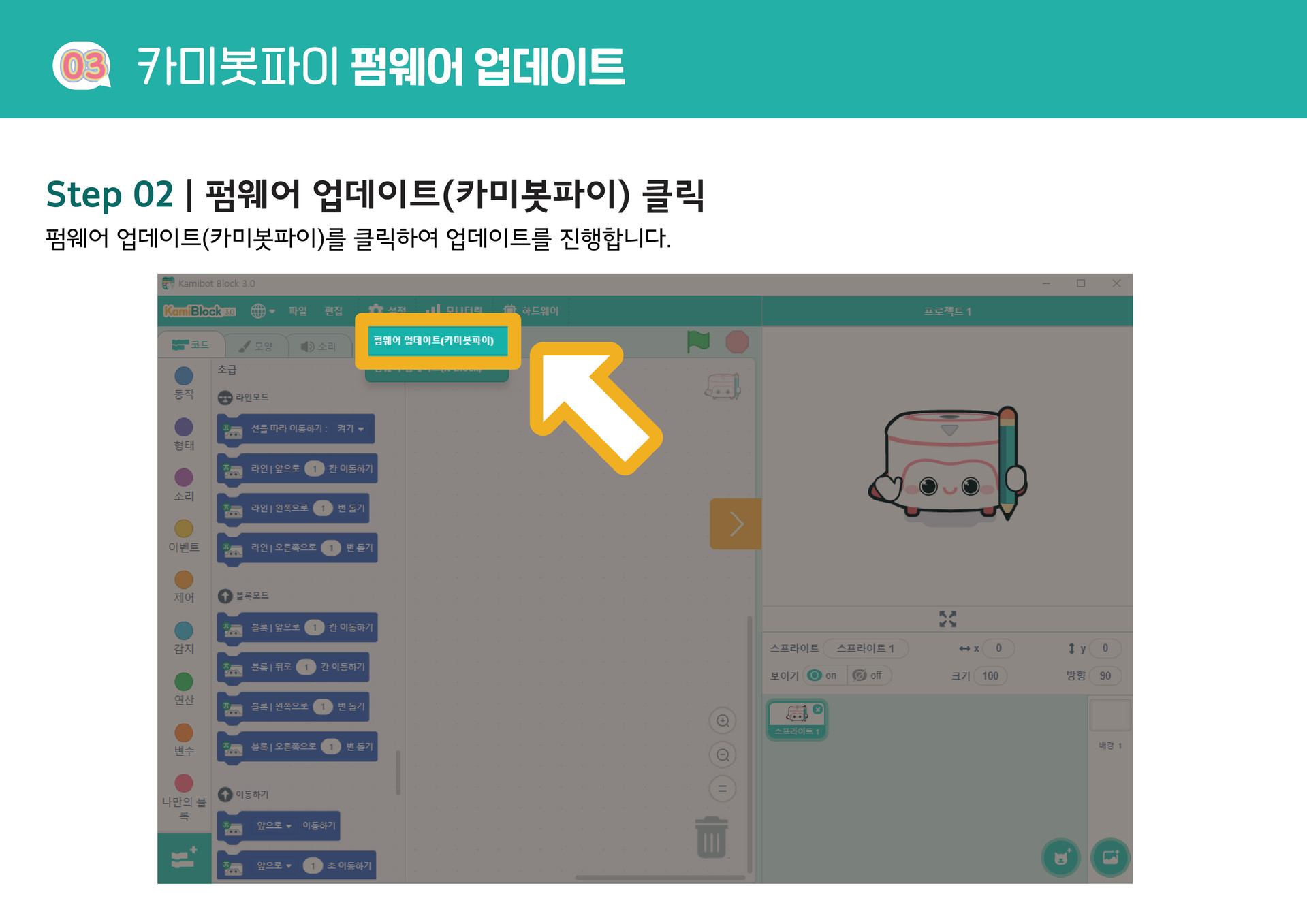Open the 파일 menu
The width and height of the screenshot is (1307, 924).
pyautogui.click(x=298, y=311)
